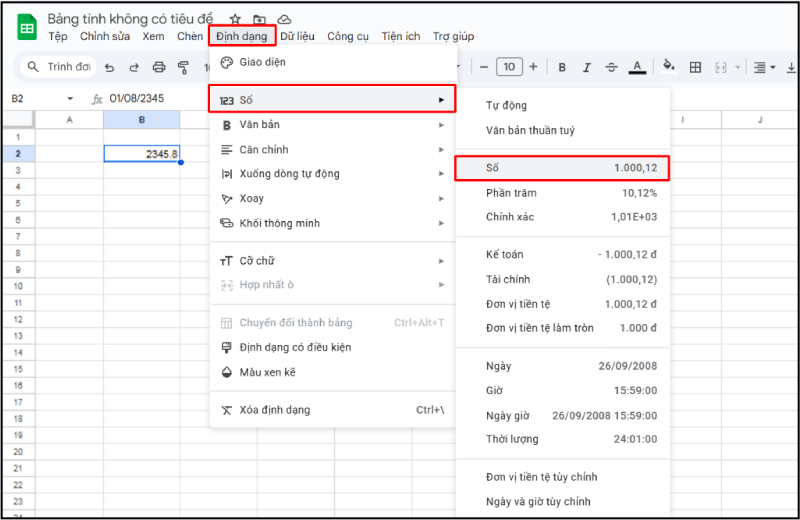
Task: Click the print icon
Action: (x=159, y=67)
